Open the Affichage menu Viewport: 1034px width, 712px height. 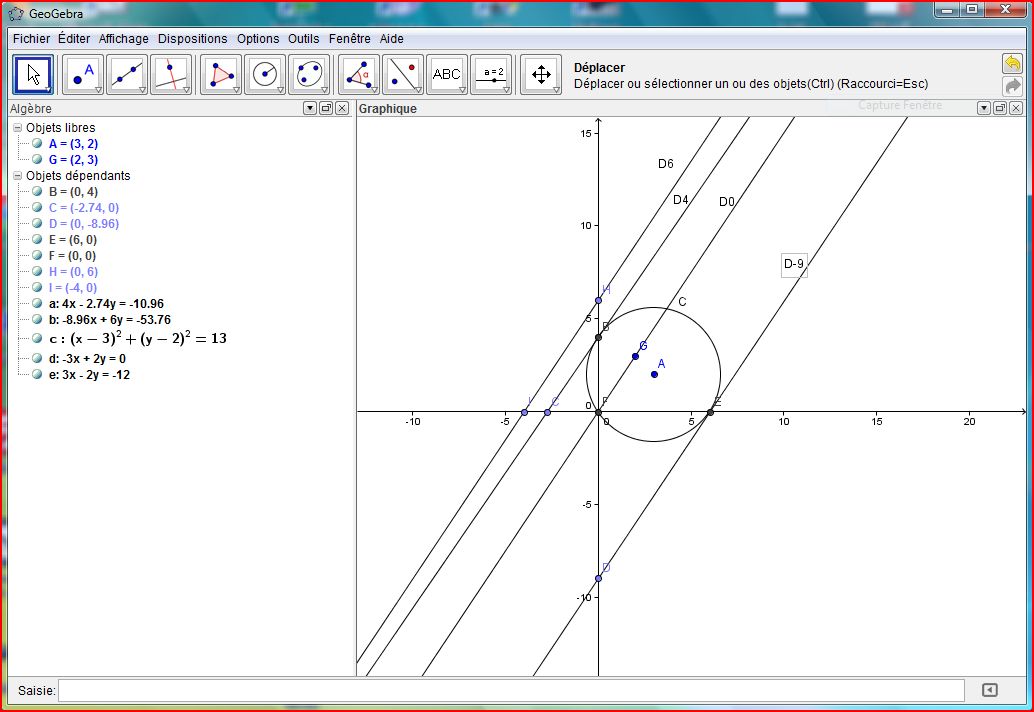coord(123,39)
